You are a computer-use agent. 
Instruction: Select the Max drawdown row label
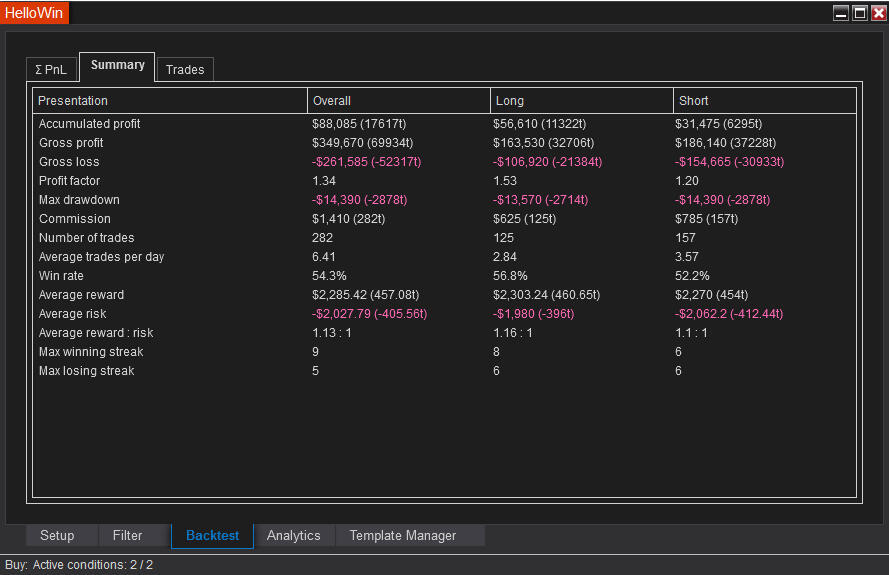point(79,200)
